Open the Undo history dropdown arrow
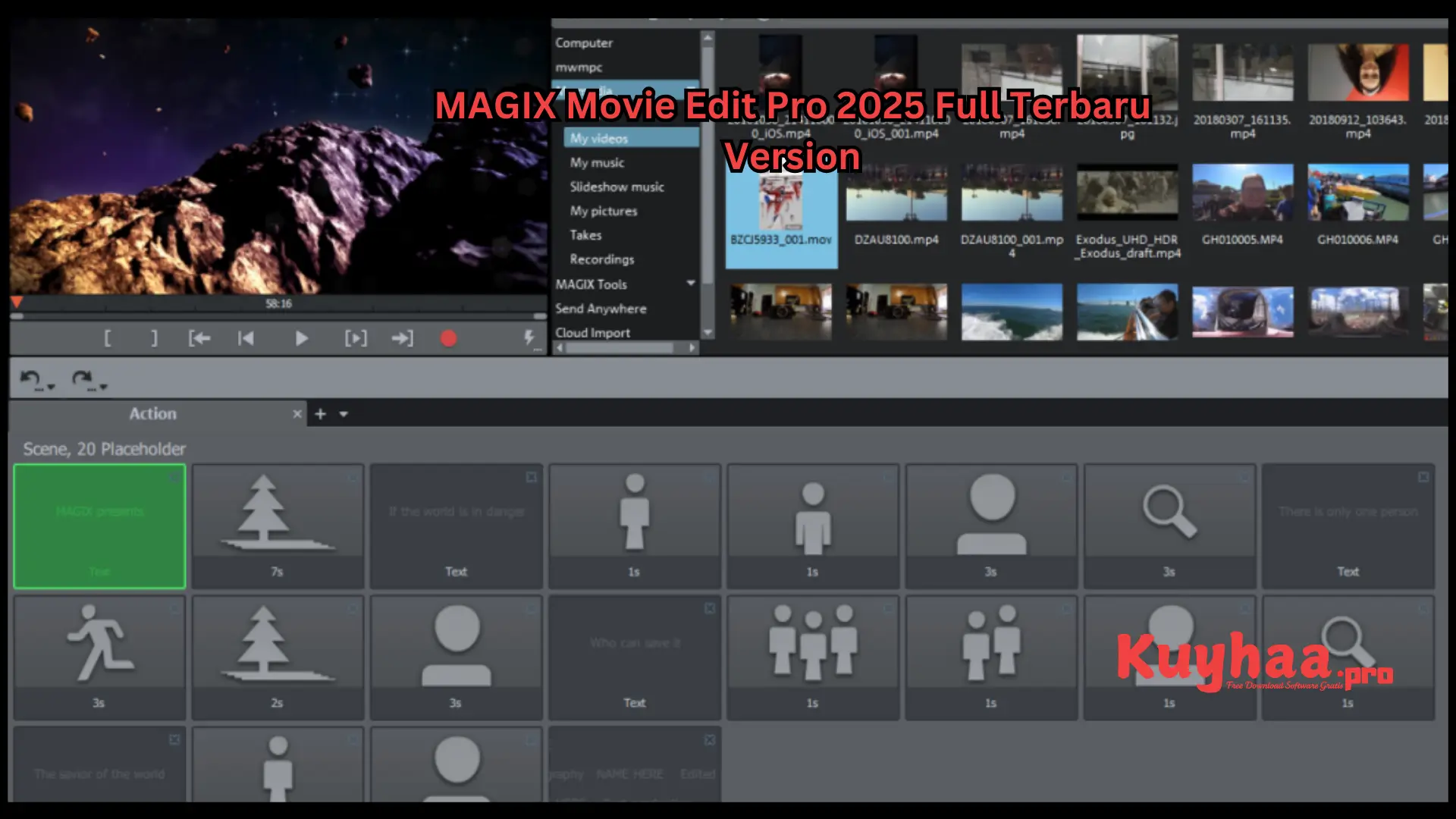Screen dimensions: 1456x819 point(51,387)
